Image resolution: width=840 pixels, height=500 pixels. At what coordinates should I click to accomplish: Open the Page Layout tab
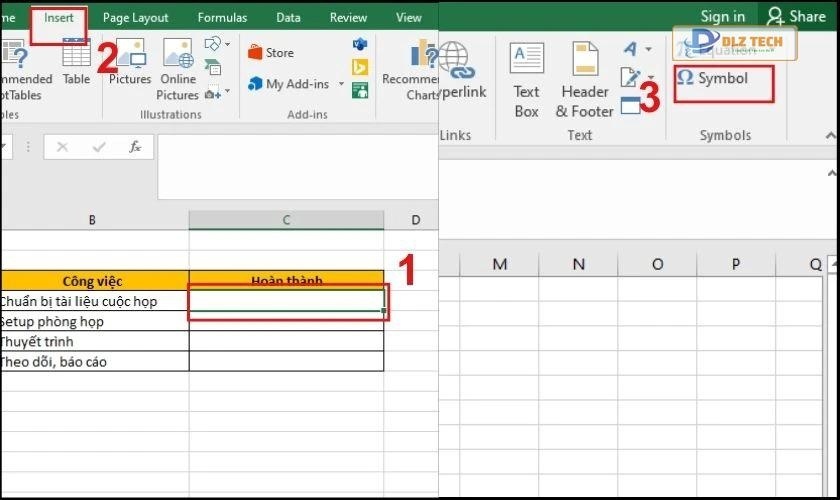coord(135,18)
